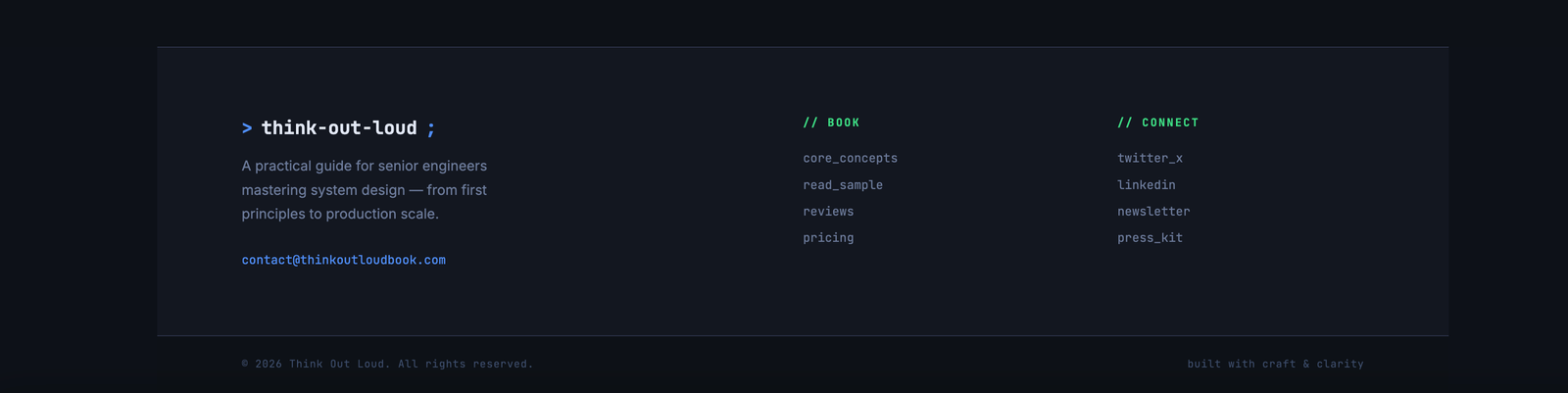The image size is (1568, 393).
Task: Open the core_concepts link
Action: pos(850,158)
